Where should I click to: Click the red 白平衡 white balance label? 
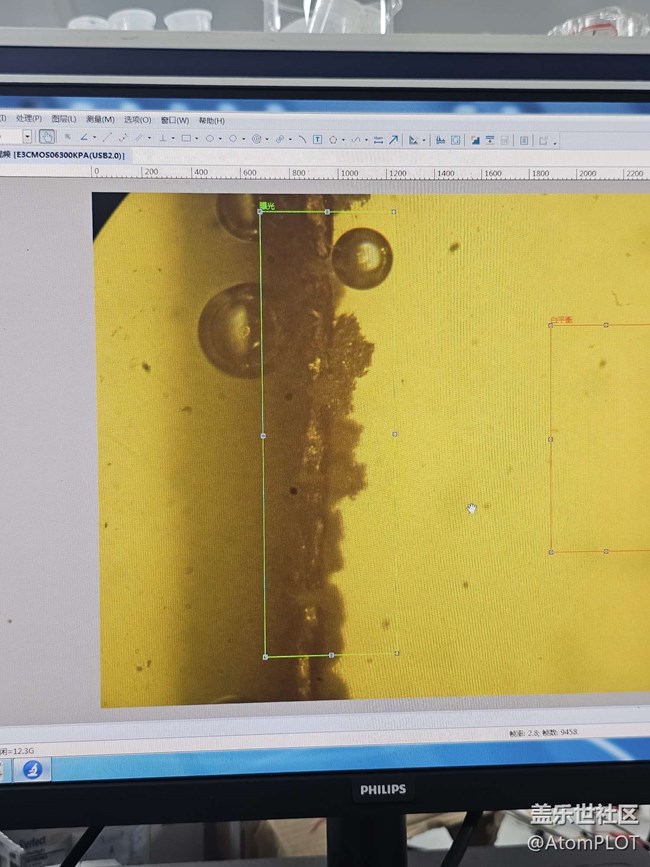(561, 321)
